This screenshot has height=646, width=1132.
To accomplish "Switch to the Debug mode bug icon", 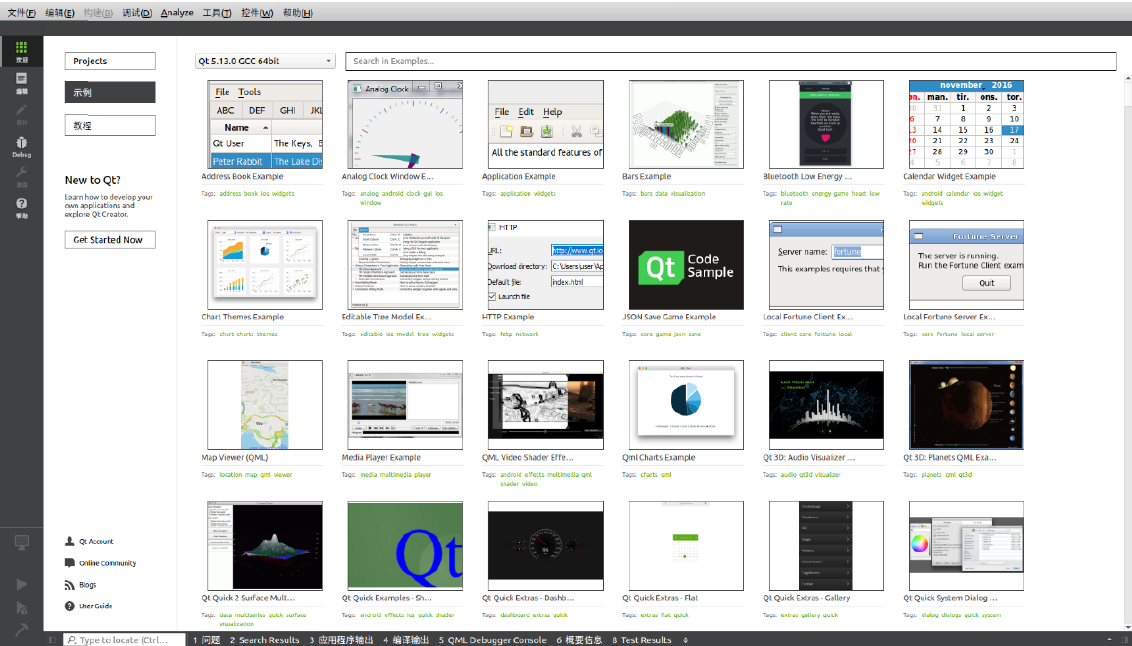I will coord(22,142).
